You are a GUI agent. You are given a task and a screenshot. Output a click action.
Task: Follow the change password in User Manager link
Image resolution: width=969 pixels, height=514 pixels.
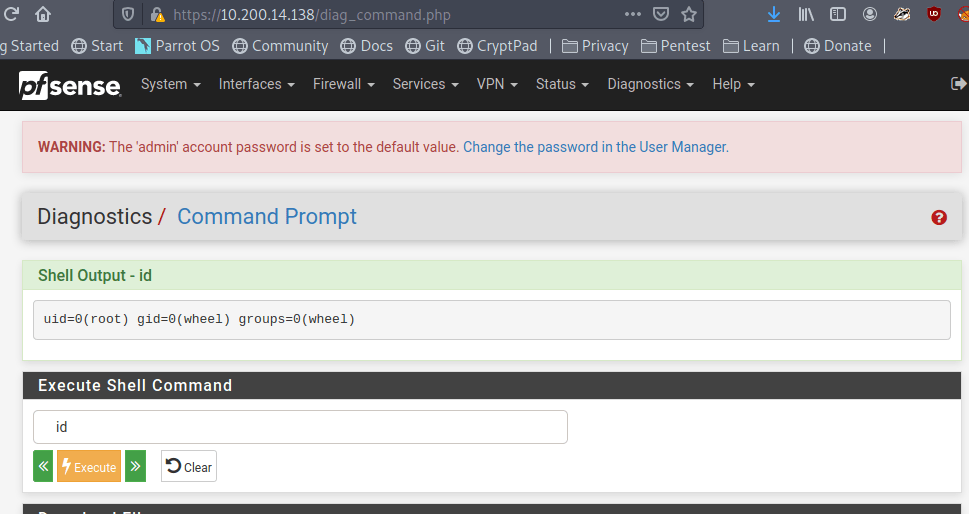594,147
